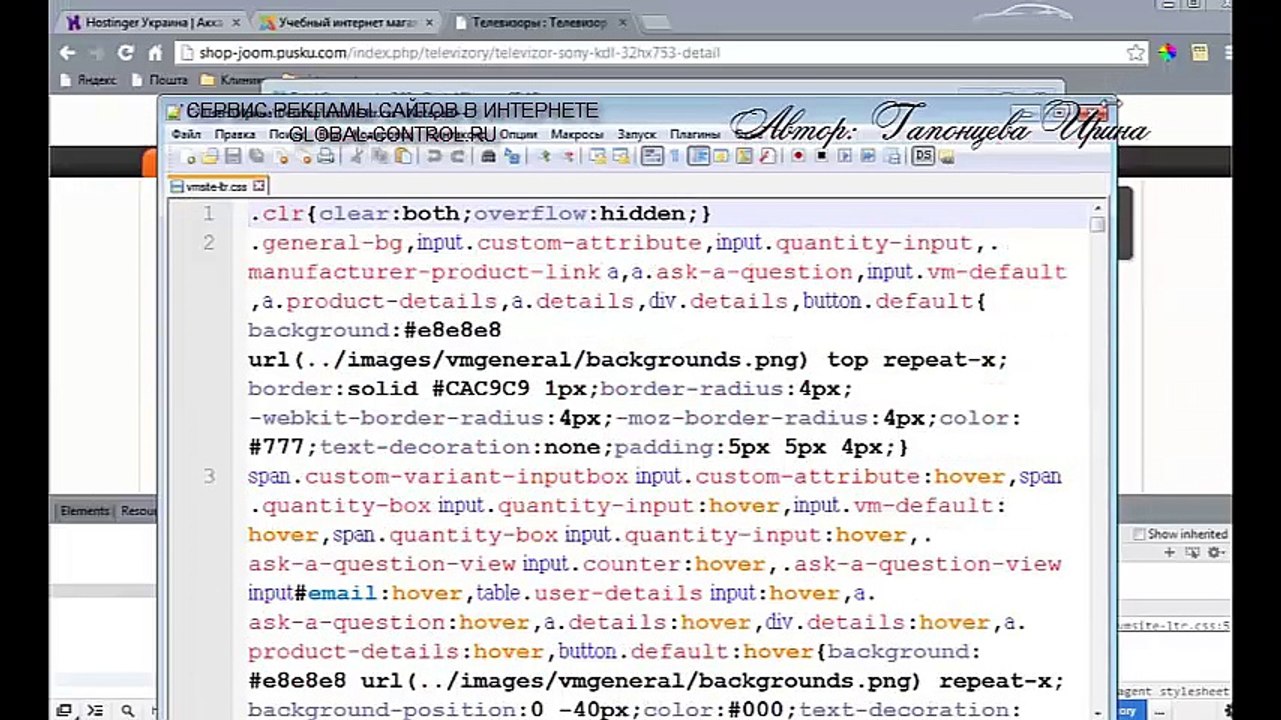Image resolution: width=1281 pixels, height=720 pixels.
Task: Open a new Chrome tab
Action: click(x=655, y=23)
